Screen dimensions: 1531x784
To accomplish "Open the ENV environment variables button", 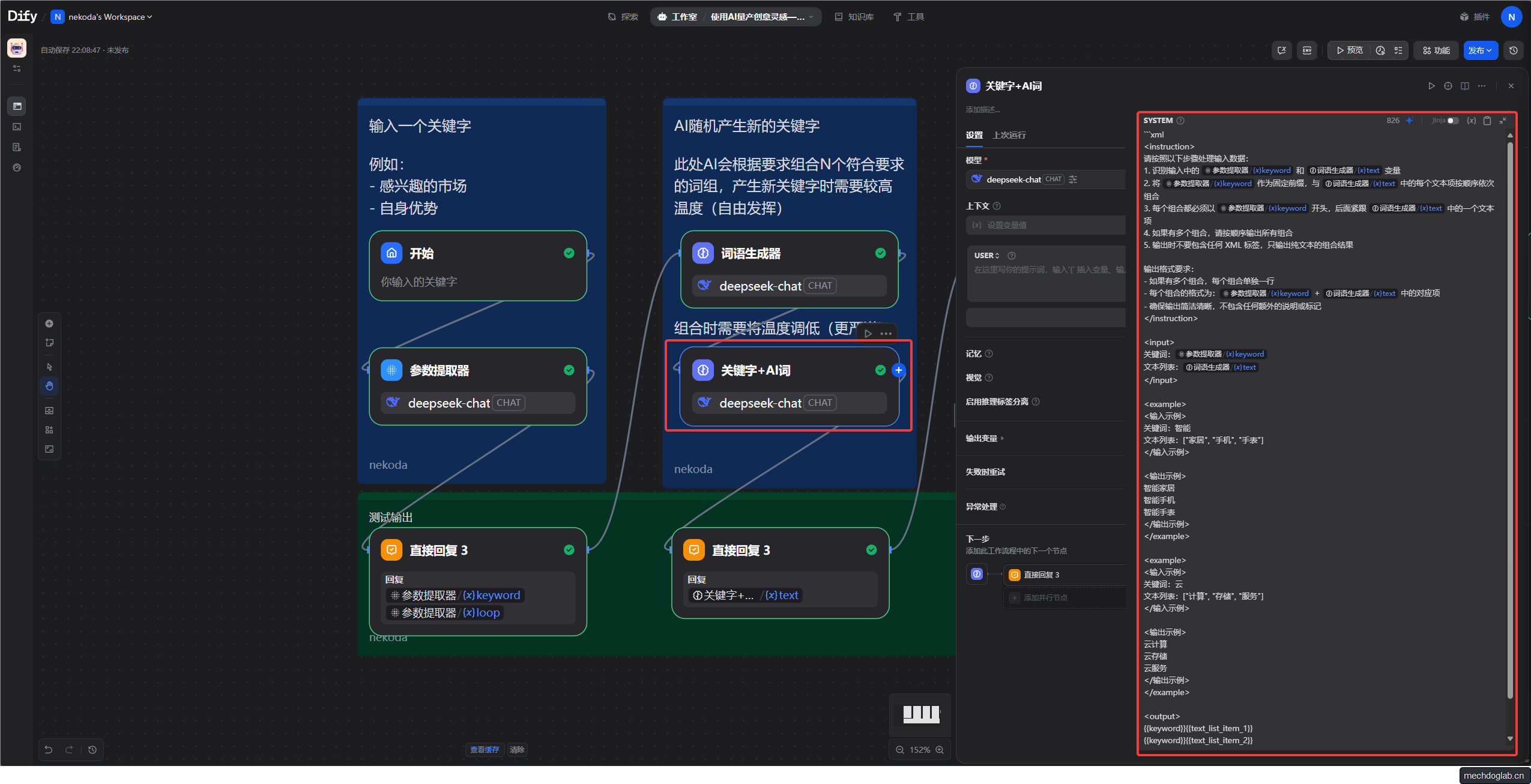I will pos(1306,50).
